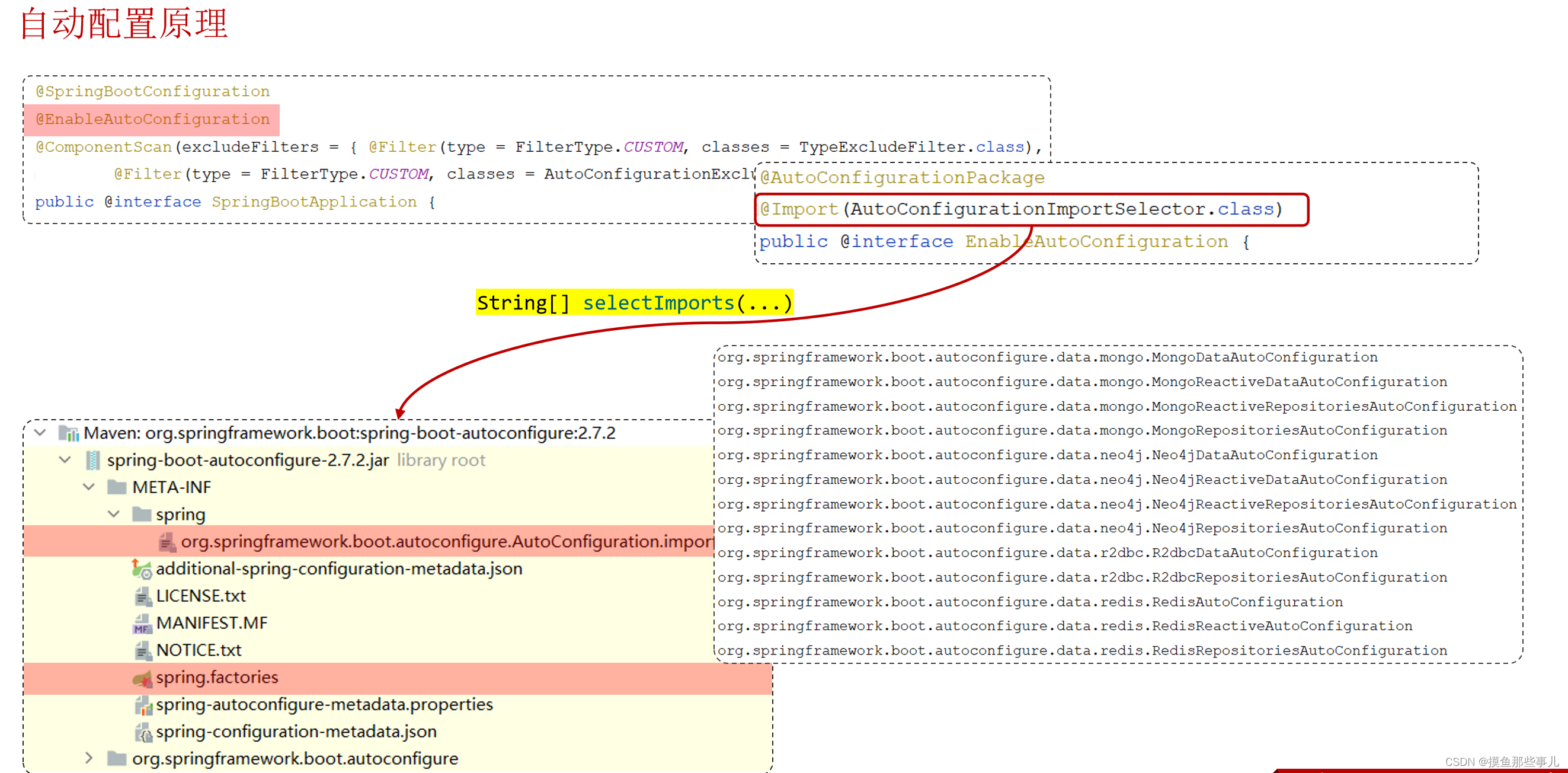Click the red 自动配置原理 title
Viewport: 1568px width, 773px height.
(x=124, y=23)
